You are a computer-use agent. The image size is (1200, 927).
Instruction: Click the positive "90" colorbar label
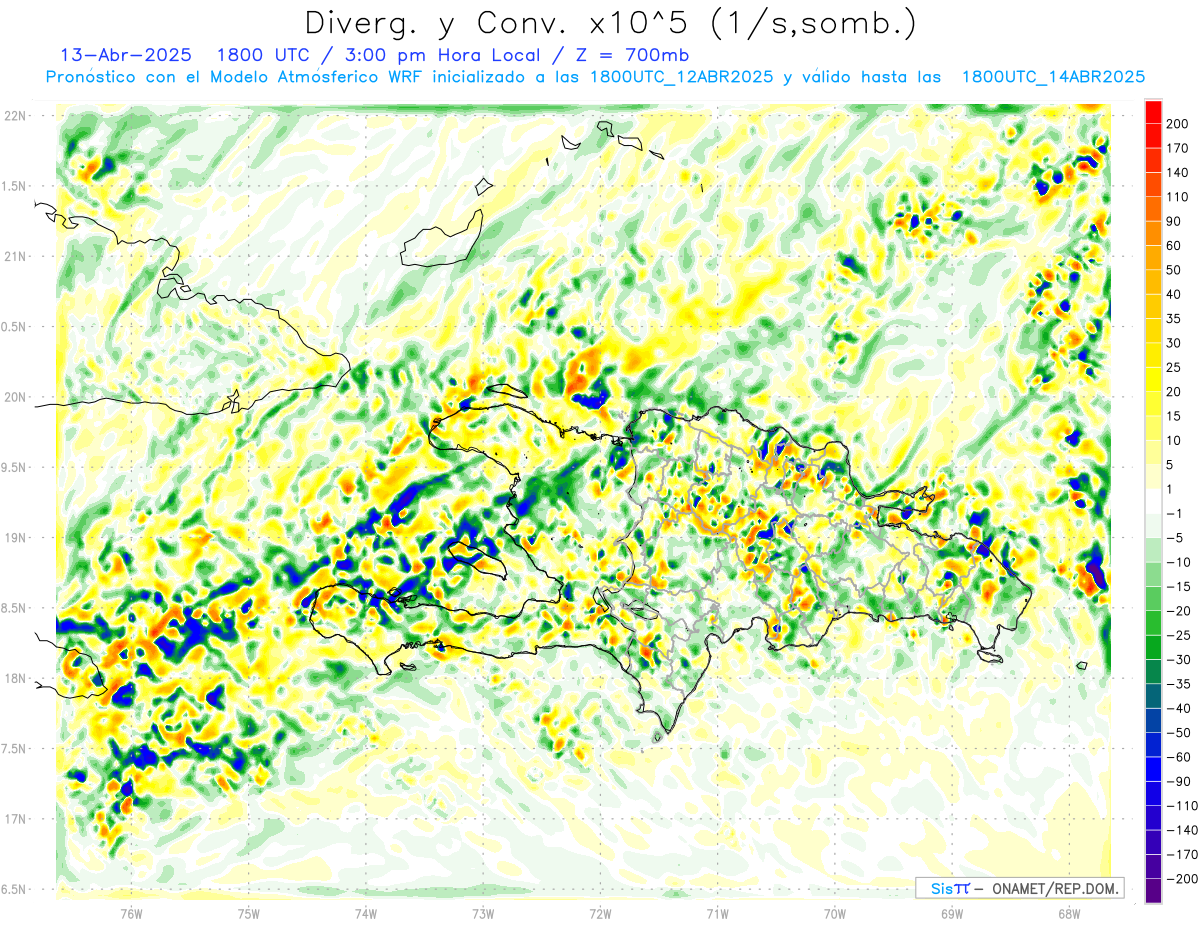point(1174,221)
